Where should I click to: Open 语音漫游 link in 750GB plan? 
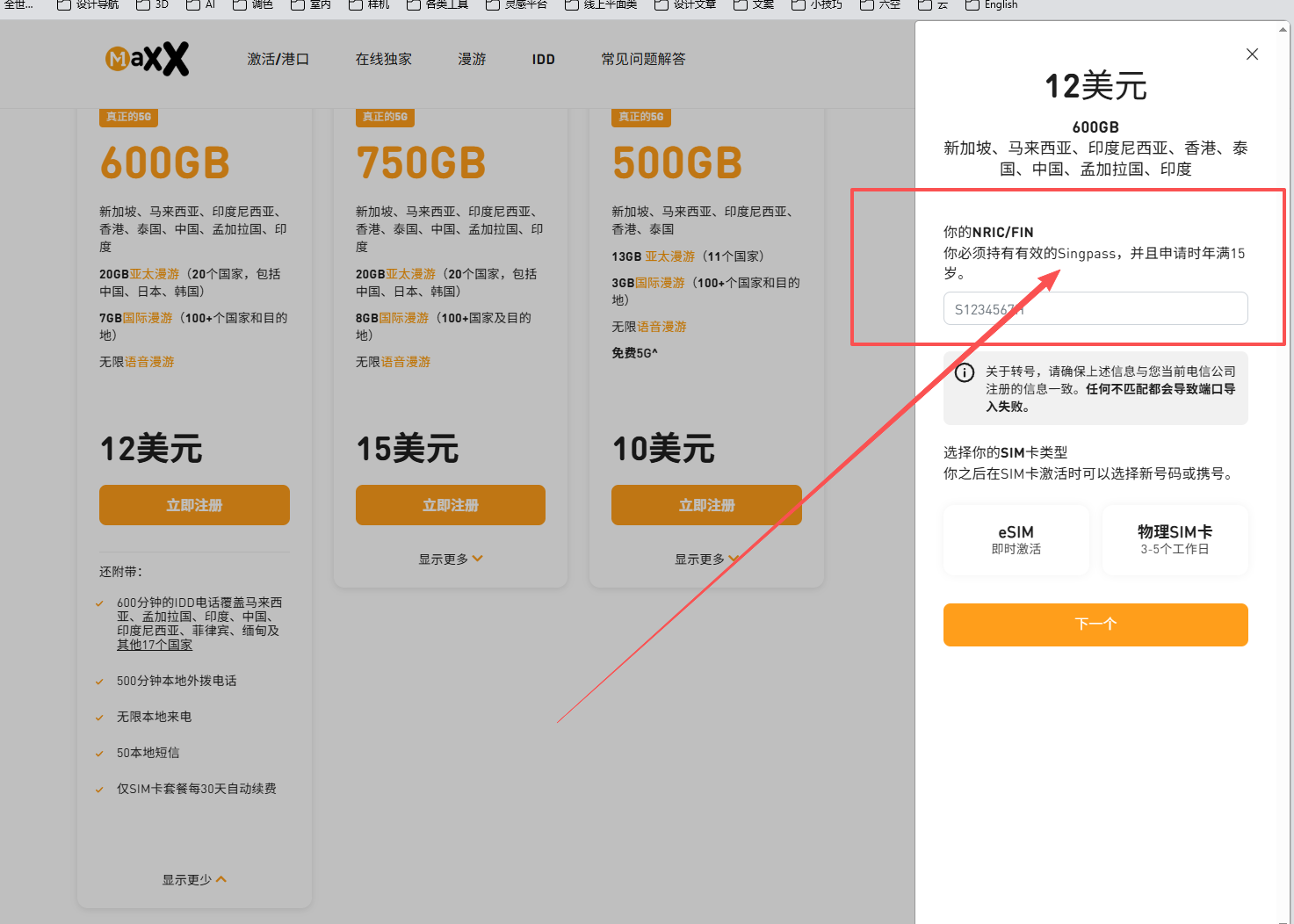[406, 362]
